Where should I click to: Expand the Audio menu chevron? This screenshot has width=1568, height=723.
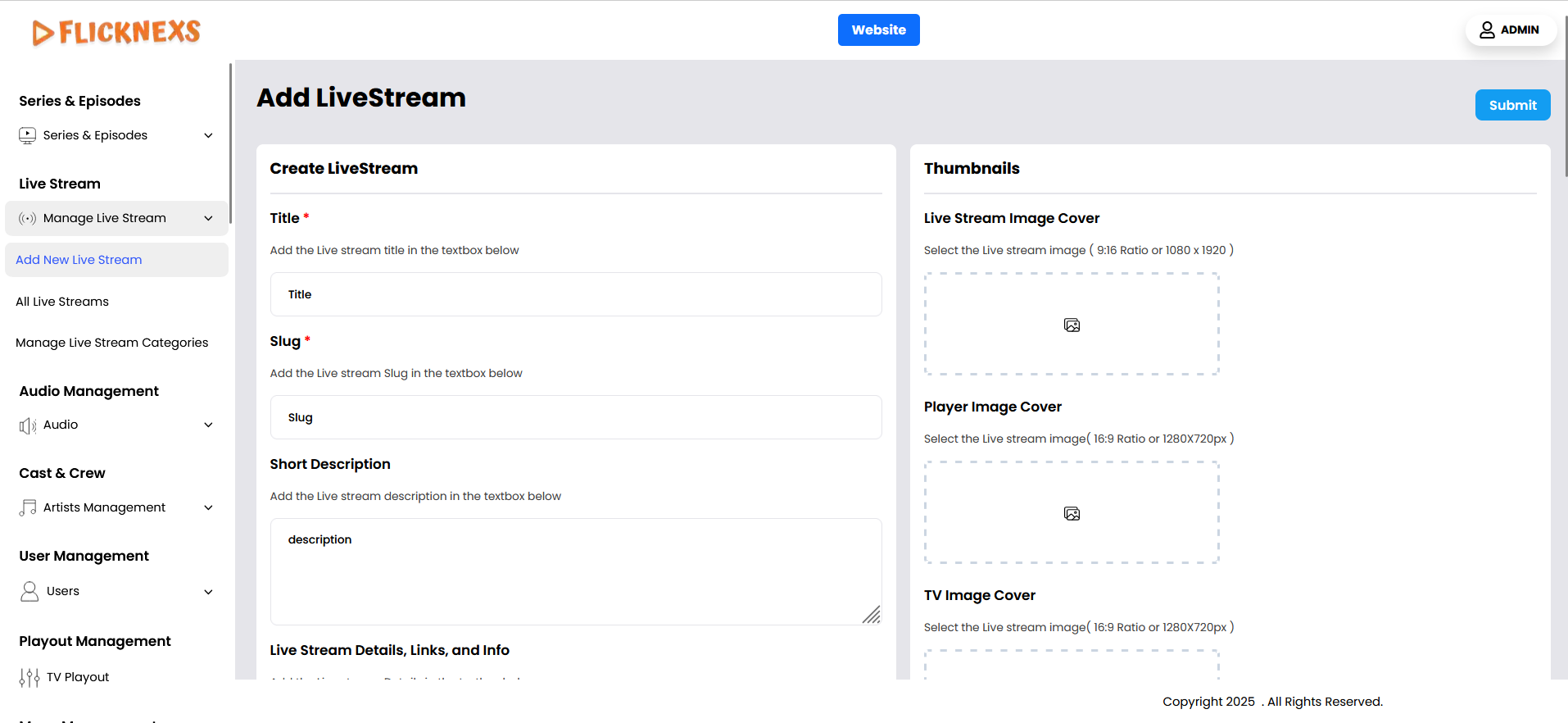[208, 425]
